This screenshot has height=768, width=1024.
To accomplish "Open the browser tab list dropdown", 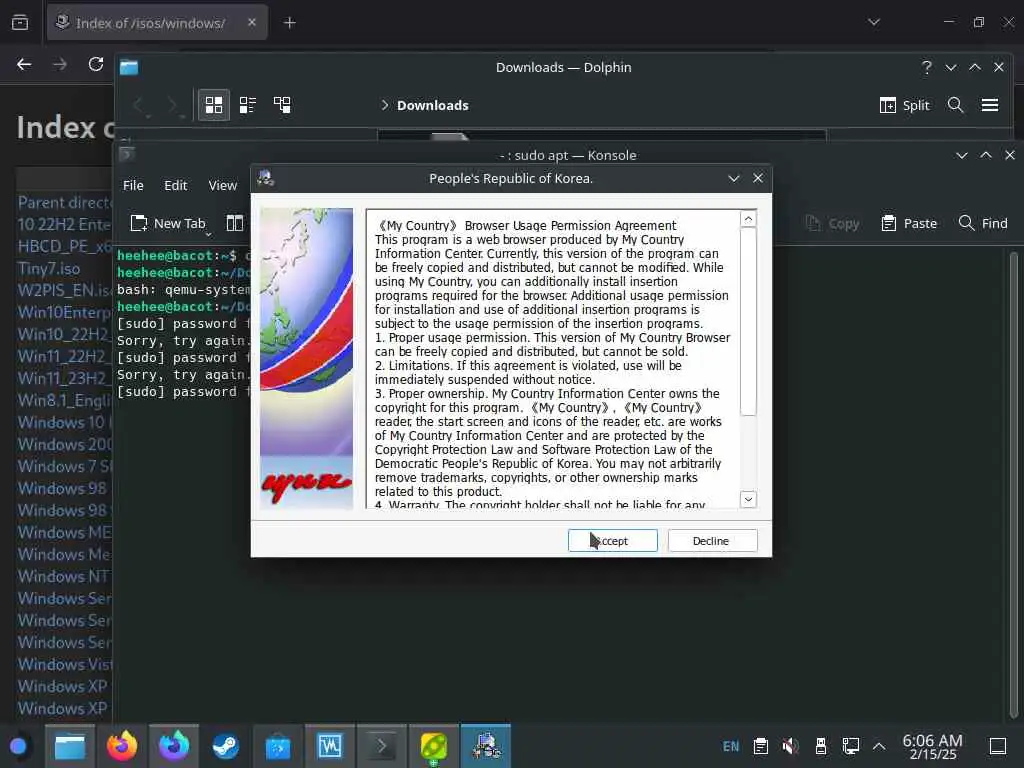I will (874, 22).
